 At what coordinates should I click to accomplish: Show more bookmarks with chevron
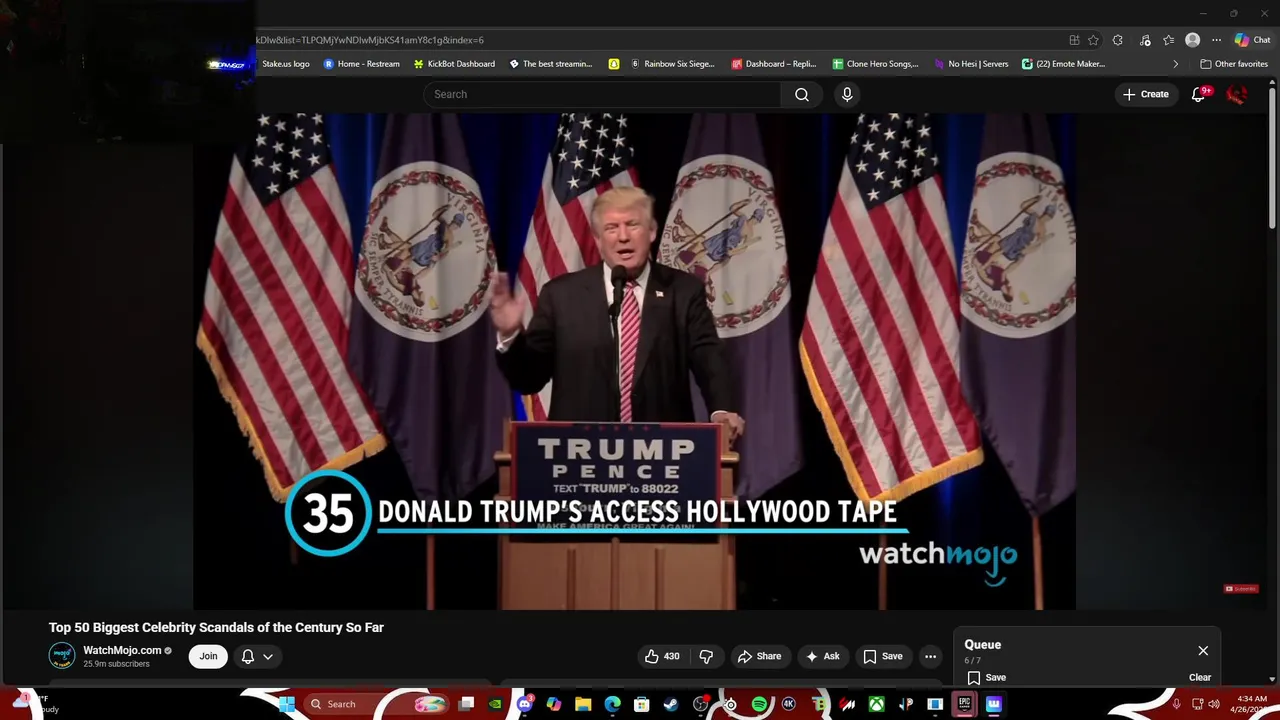[1175, 64]
